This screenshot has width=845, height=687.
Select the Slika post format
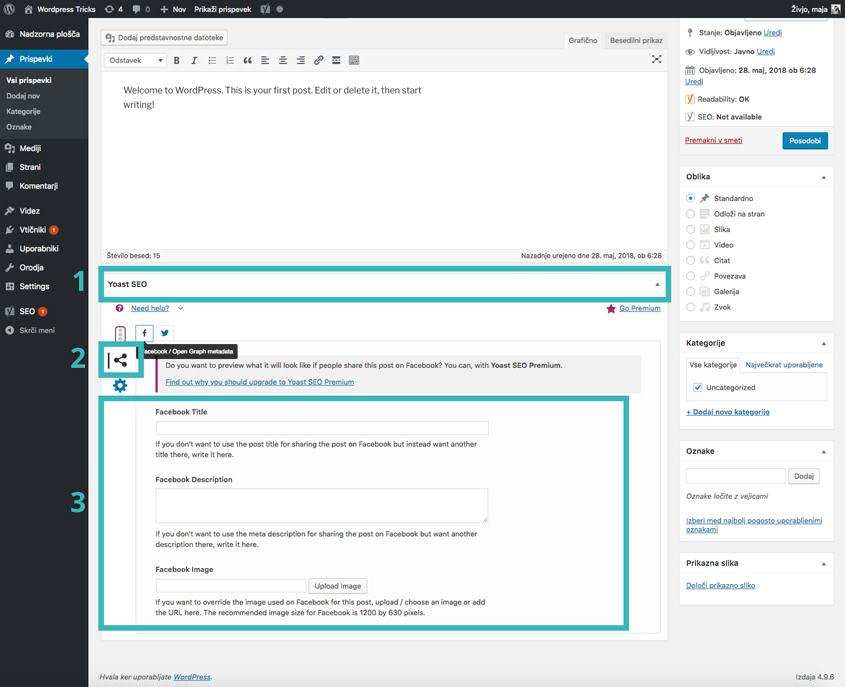pyautogui.click(x=690, y=230)
